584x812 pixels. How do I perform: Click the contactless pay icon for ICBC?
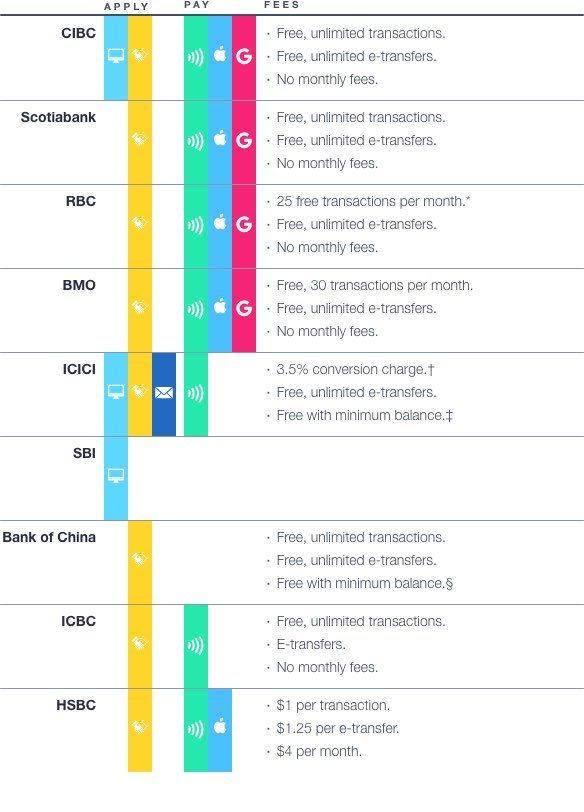[196, 645]
